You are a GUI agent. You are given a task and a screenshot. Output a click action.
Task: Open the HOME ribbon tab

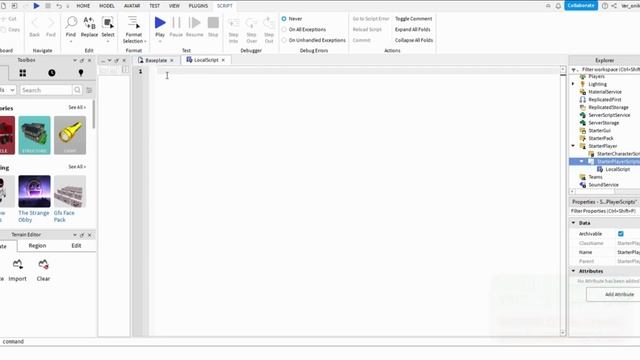pos(83,6)
